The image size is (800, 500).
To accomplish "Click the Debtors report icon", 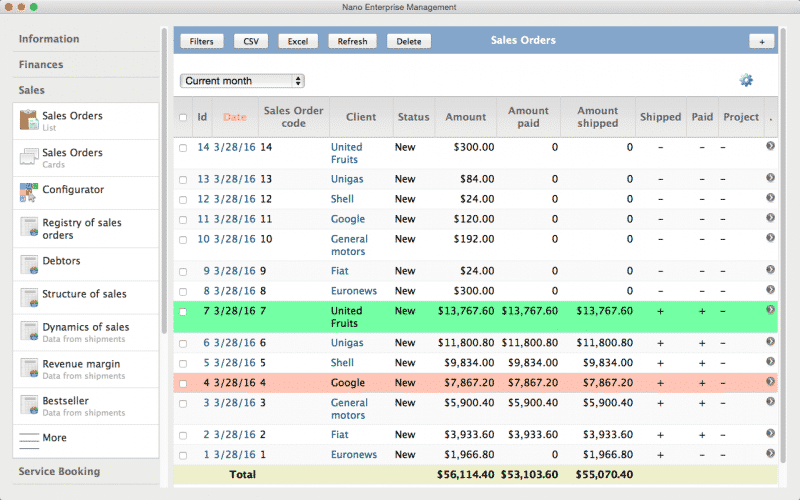I will (28, 263).
